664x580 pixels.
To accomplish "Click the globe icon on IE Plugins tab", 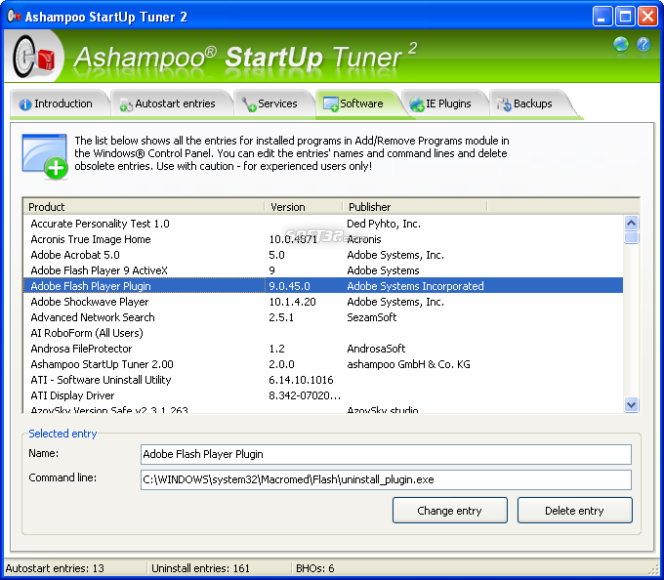I will pyautogui.click(x=417, y=104).
